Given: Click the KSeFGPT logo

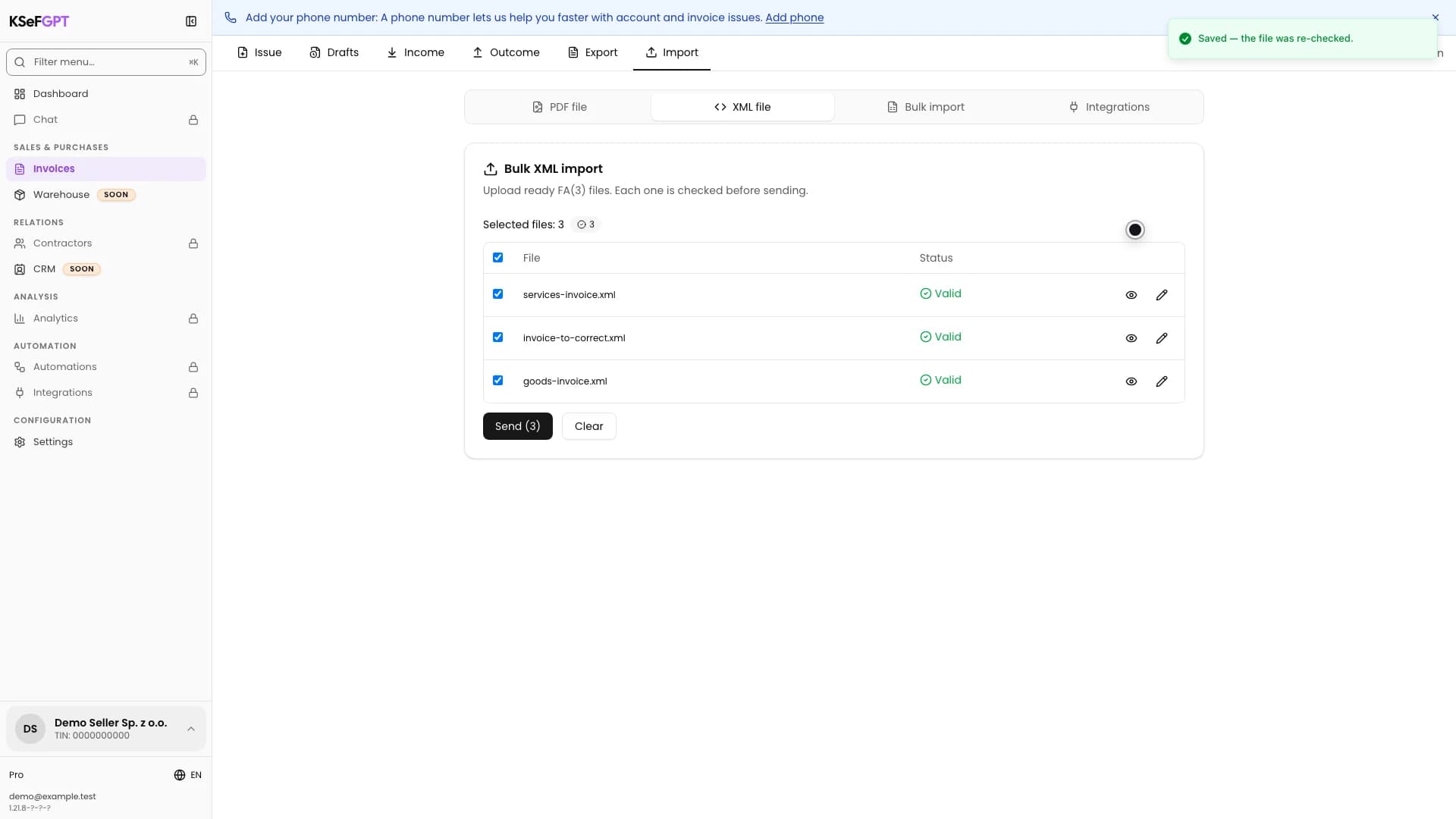Looking at the screenshot, I should pyautogui.click(x=39, y=21).
